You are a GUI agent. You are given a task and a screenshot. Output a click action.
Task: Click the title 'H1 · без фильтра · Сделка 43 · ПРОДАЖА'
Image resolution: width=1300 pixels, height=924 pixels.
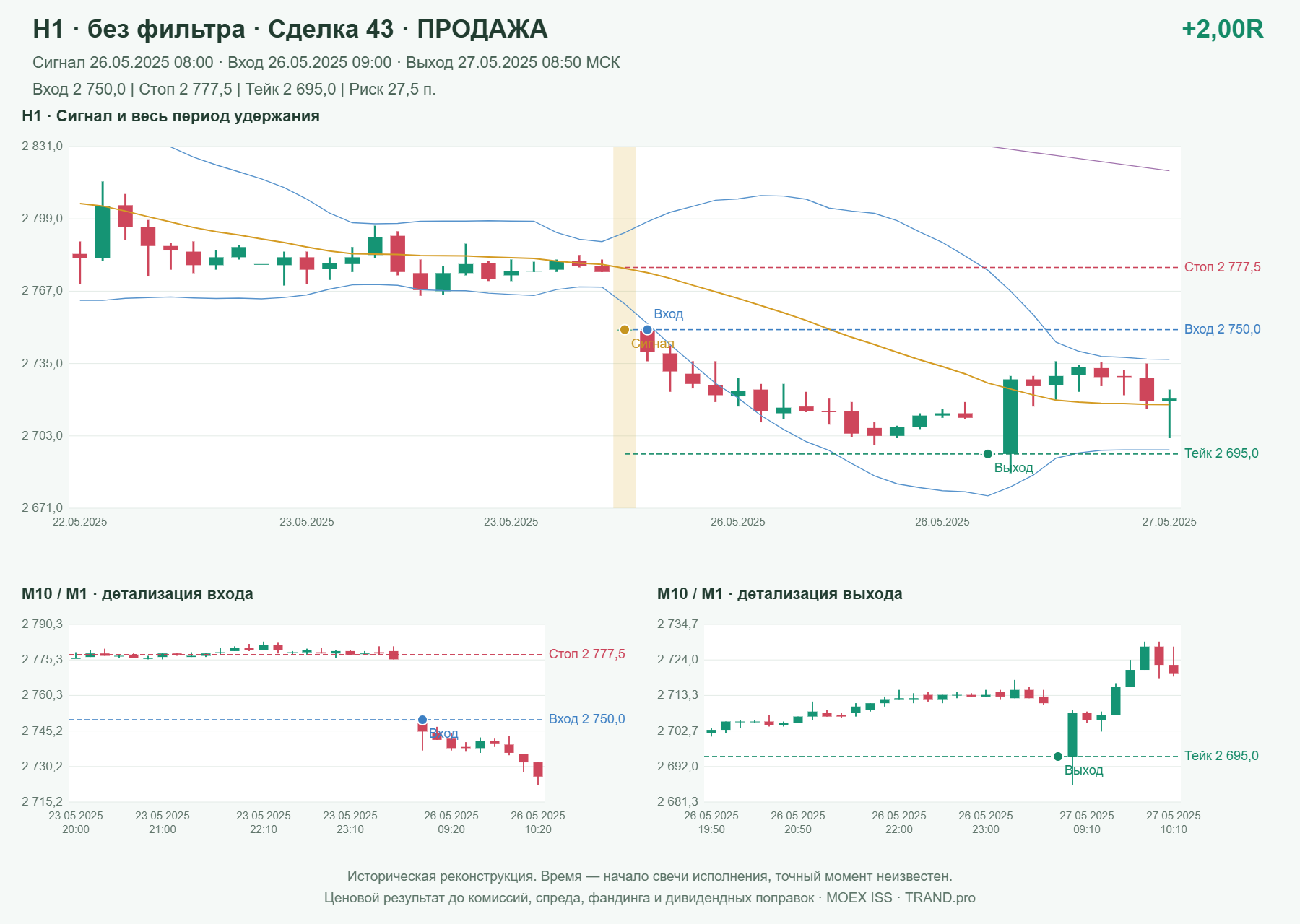click(290, 29)
